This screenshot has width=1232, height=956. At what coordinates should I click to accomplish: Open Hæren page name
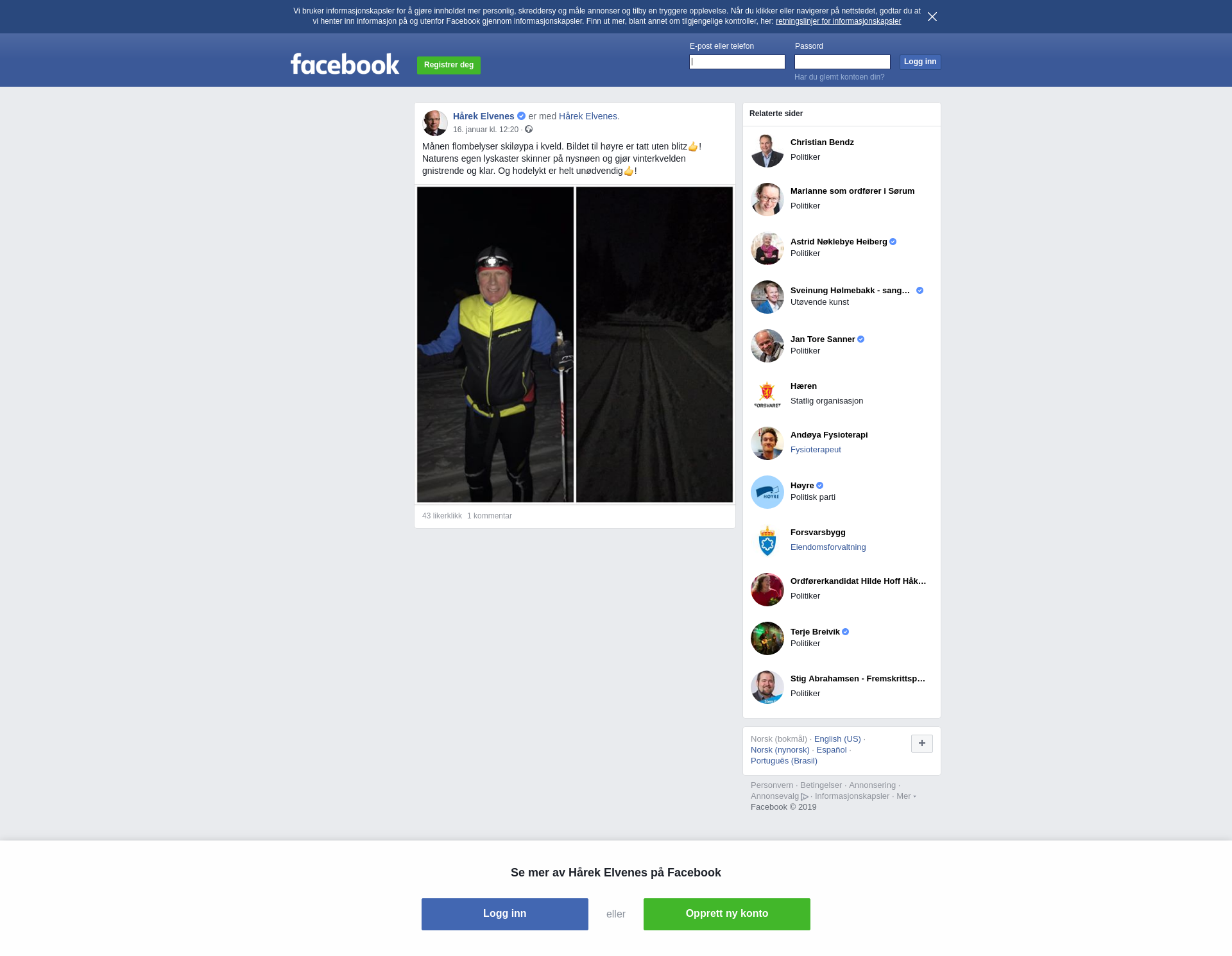803,386
